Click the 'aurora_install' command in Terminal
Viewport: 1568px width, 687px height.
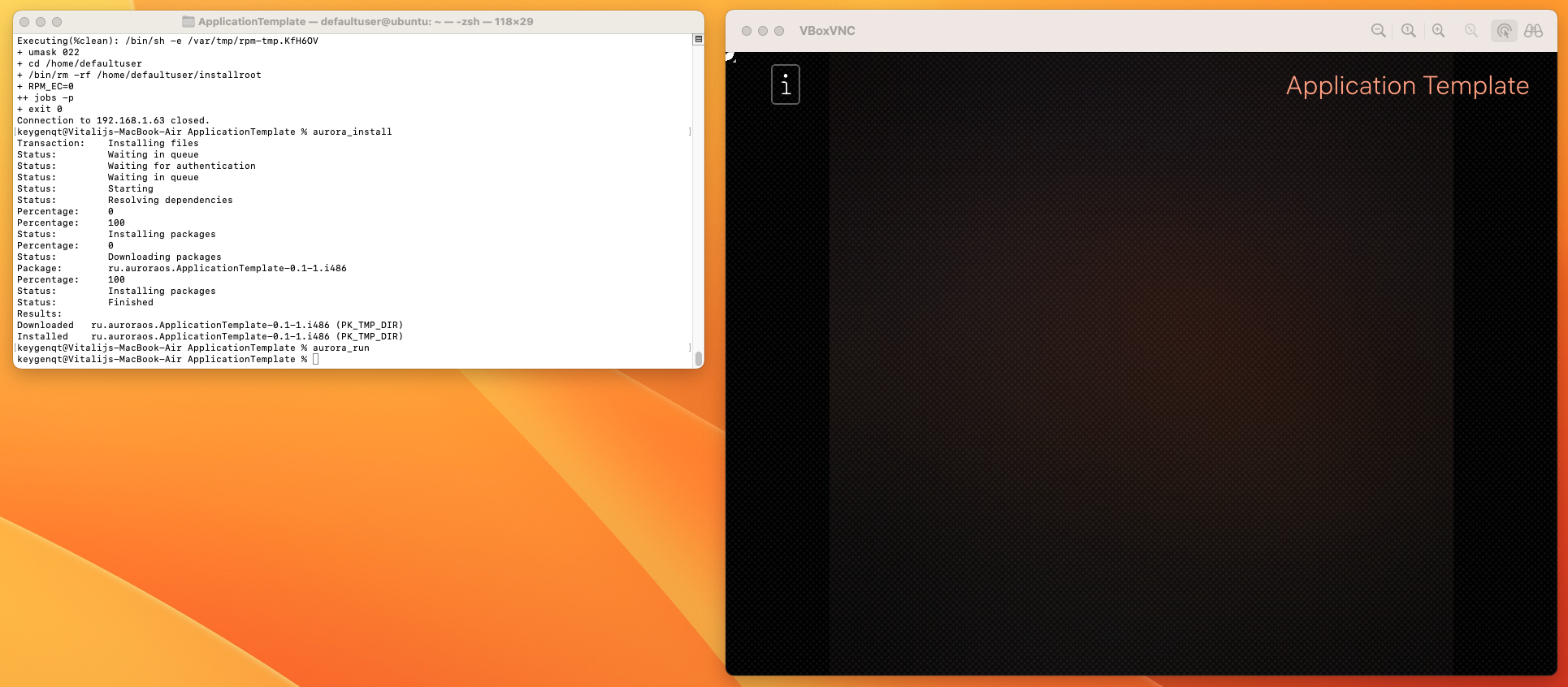click(x=353, y=132)
